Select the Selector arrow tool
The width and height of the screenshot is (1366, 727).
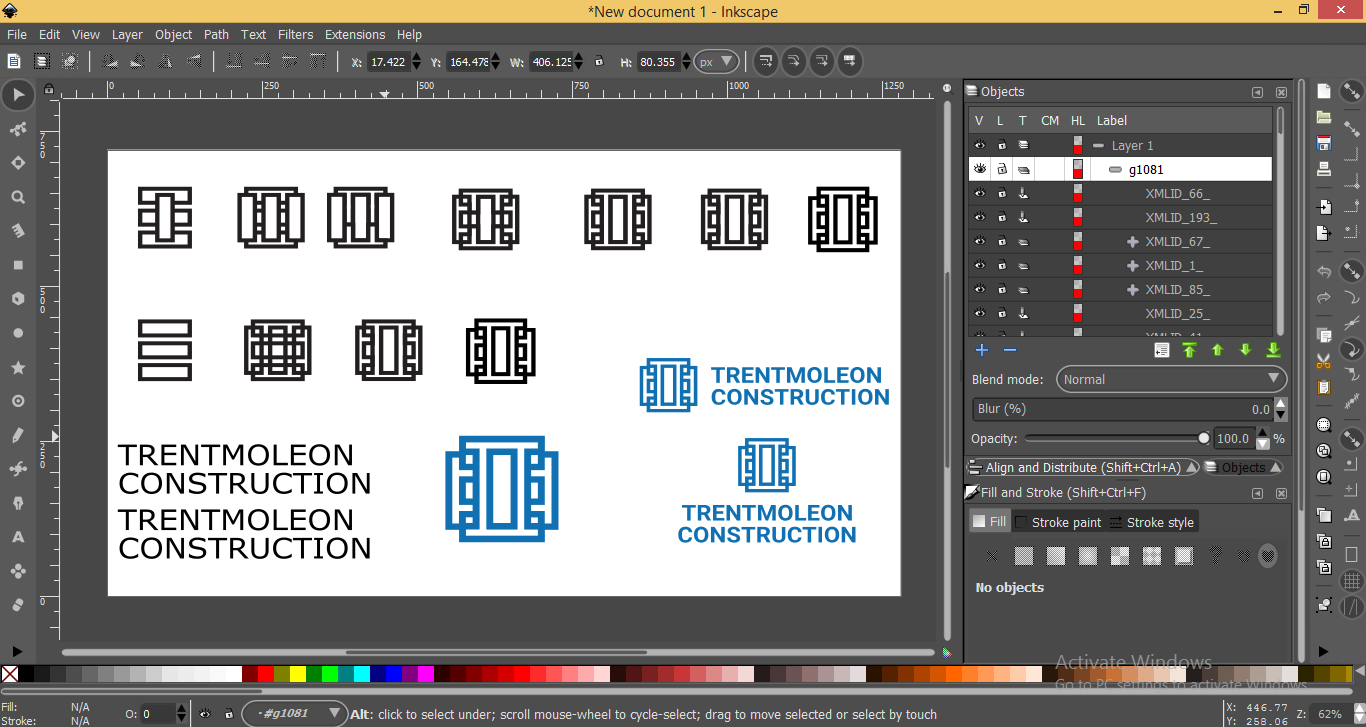[17, 95]
